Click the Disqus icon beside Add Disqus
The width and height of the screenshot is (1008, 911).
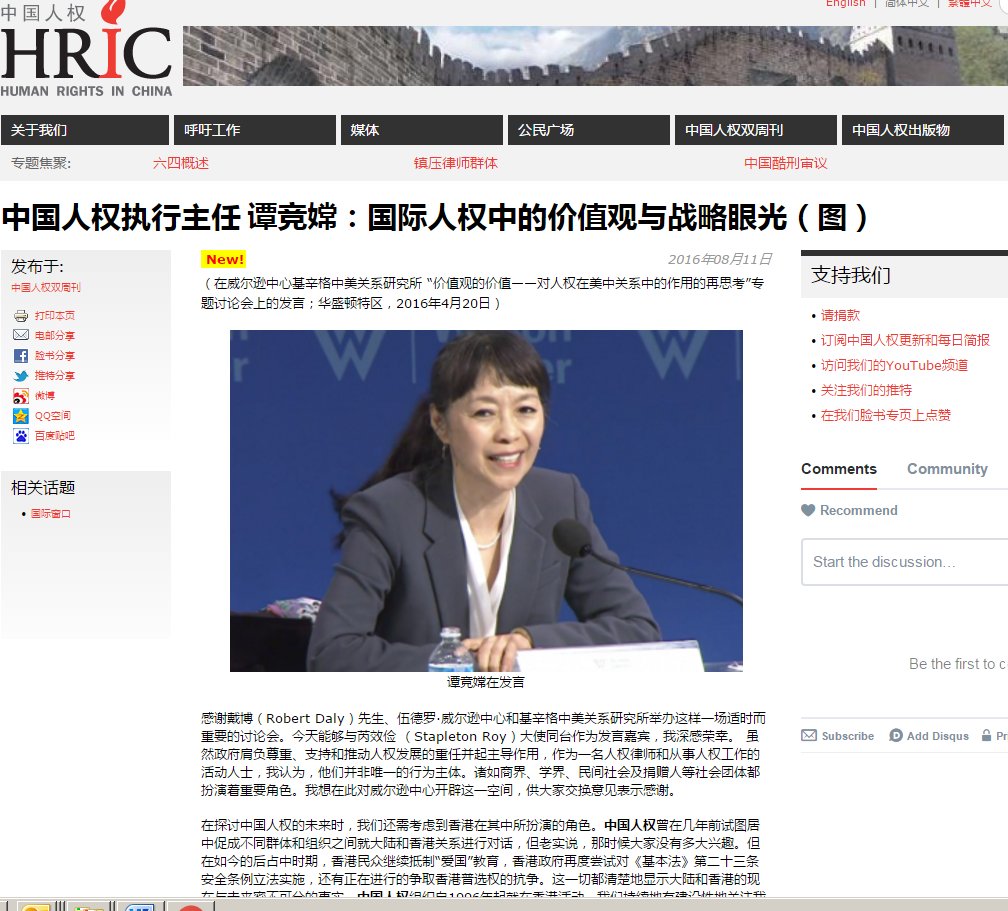(x=896, y=735)
